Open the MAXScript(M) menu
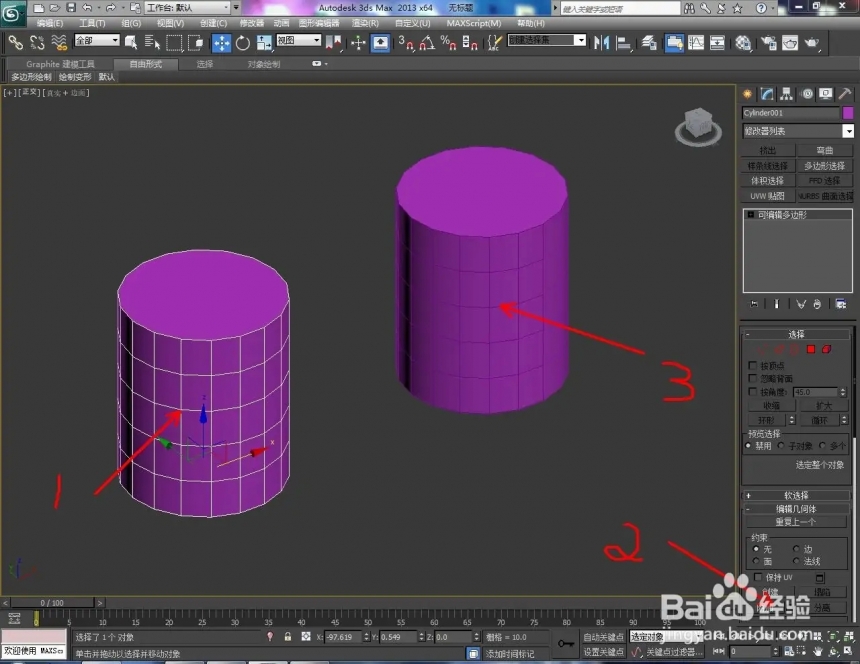Viewport: 860px width, 664px height. click(x=474, y=23)
